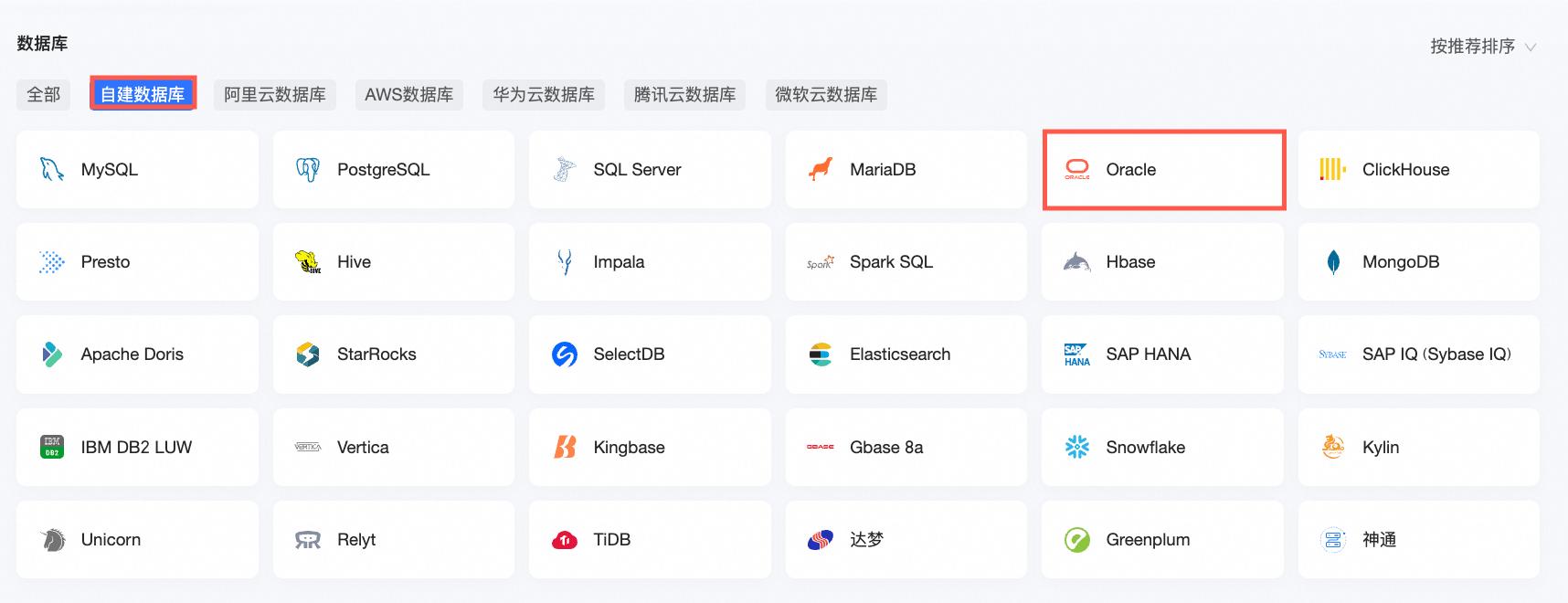The image size is (1568, 603).
Task: Click the SelectDB blue circle icon
Action: [x=565, y=354]
